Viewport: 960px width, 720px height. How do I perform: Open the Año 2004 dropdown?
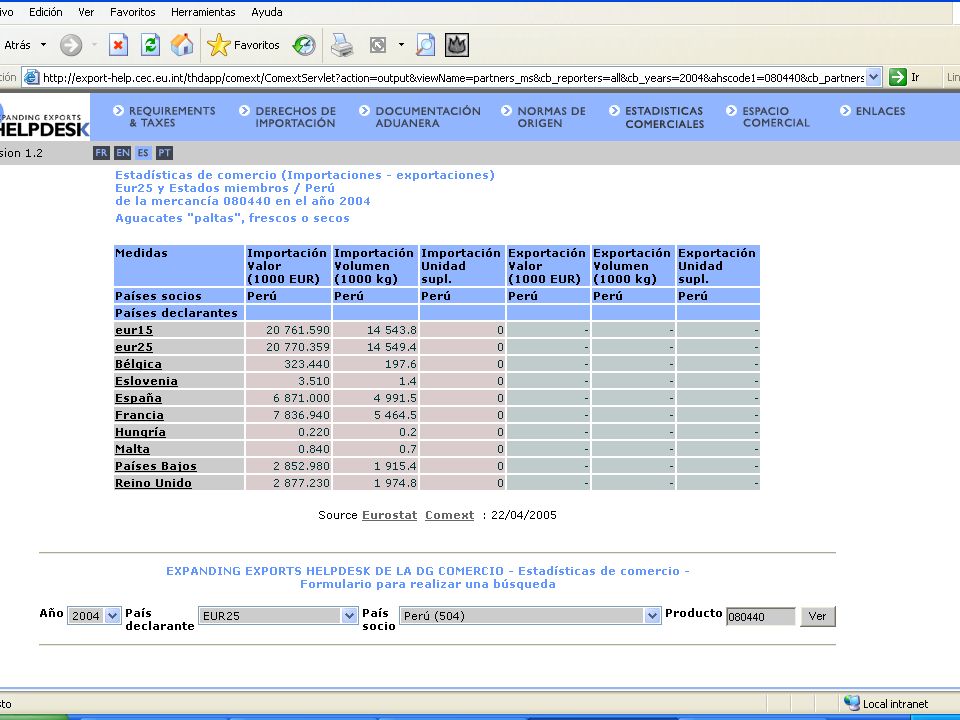point(94,616)
